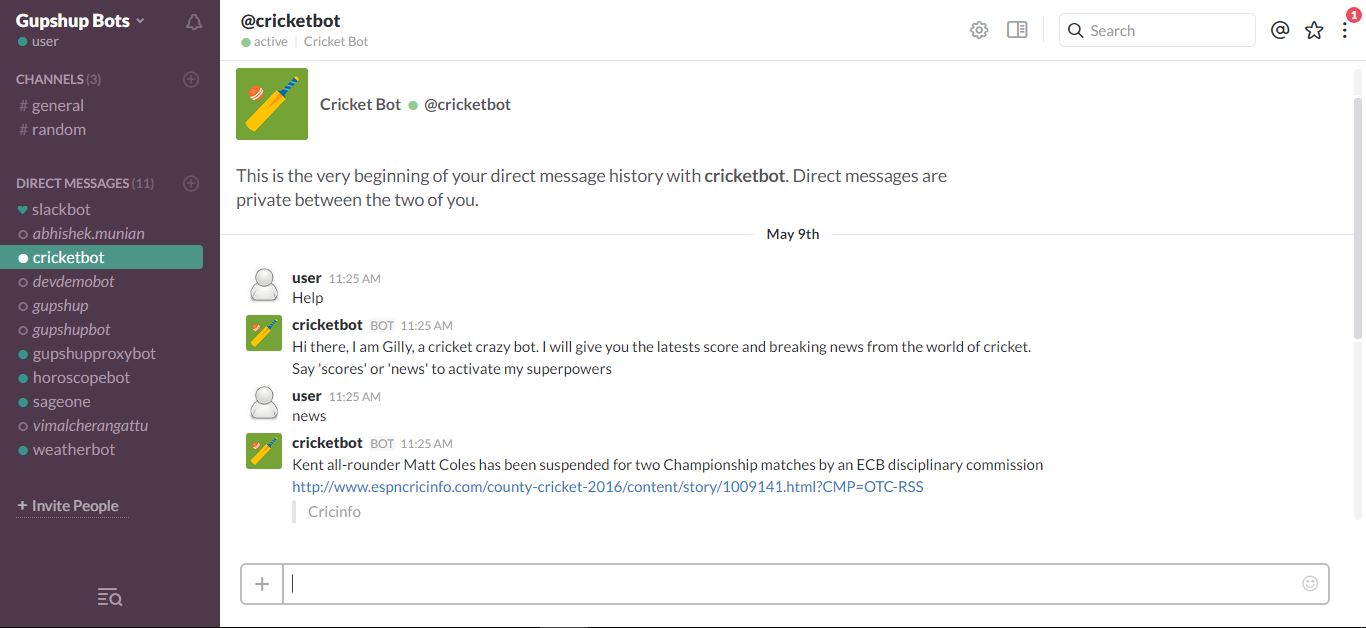Open the channel settings gear
This screenshot has height=628, width=1366.
979,30
